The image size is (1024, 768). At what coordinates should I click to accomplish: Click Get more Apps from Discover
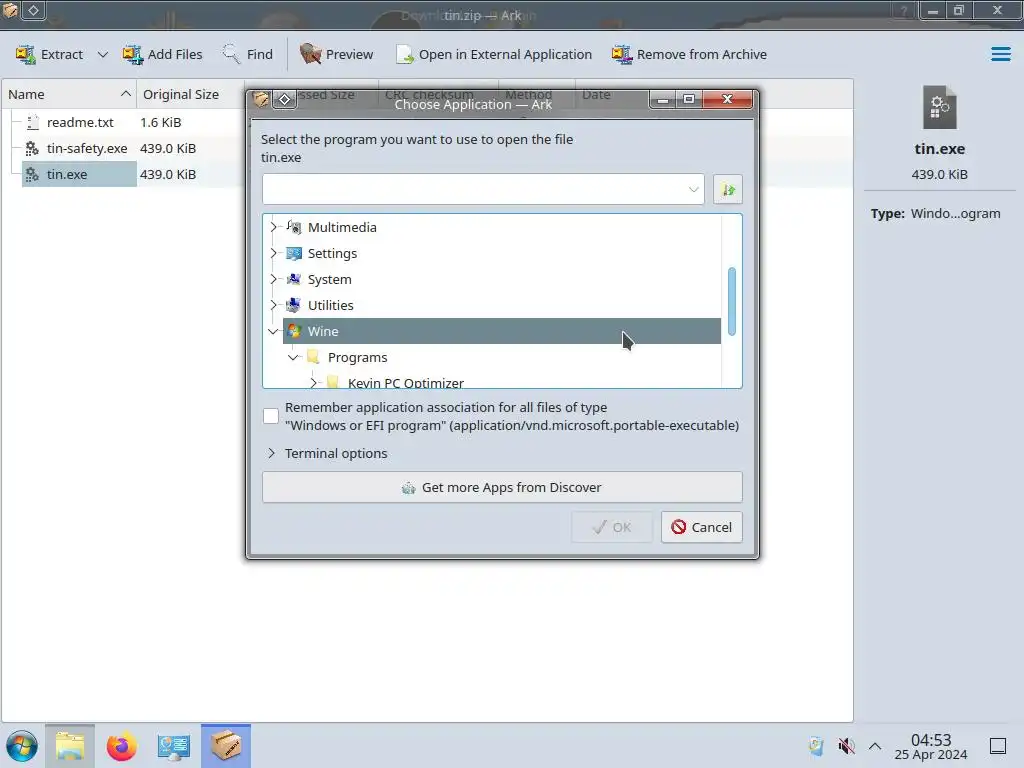502,487
